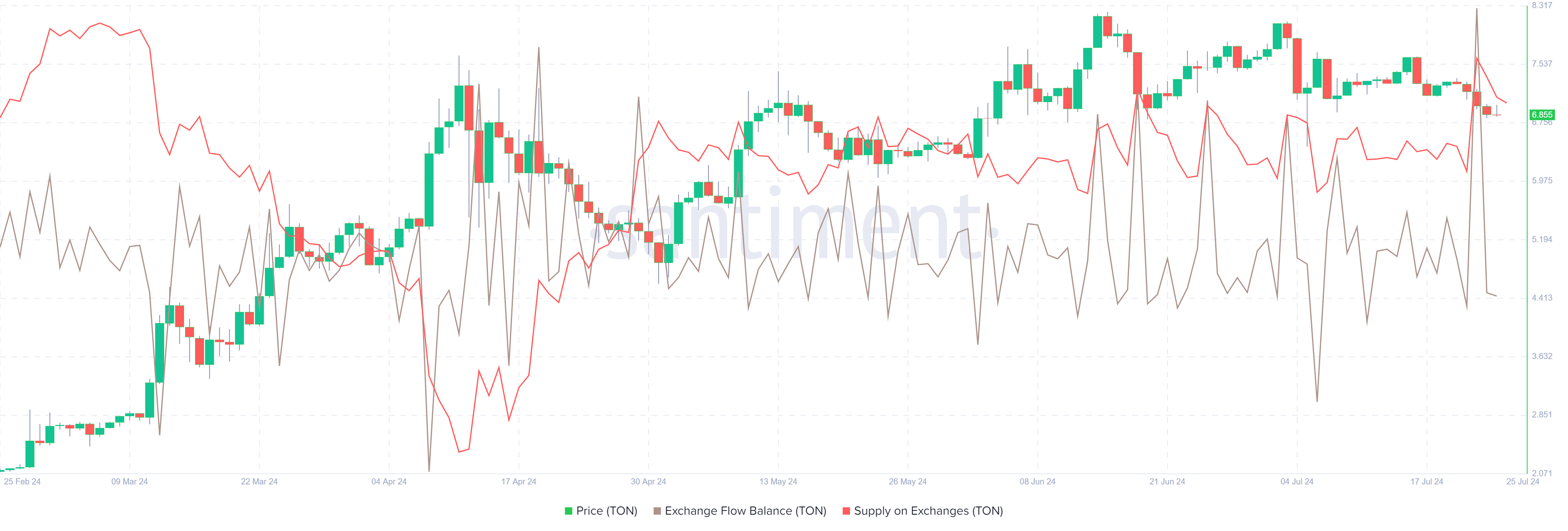1568x531 pixels.
Task: Click the 26 May 24 date label
Action: point(908,482)
